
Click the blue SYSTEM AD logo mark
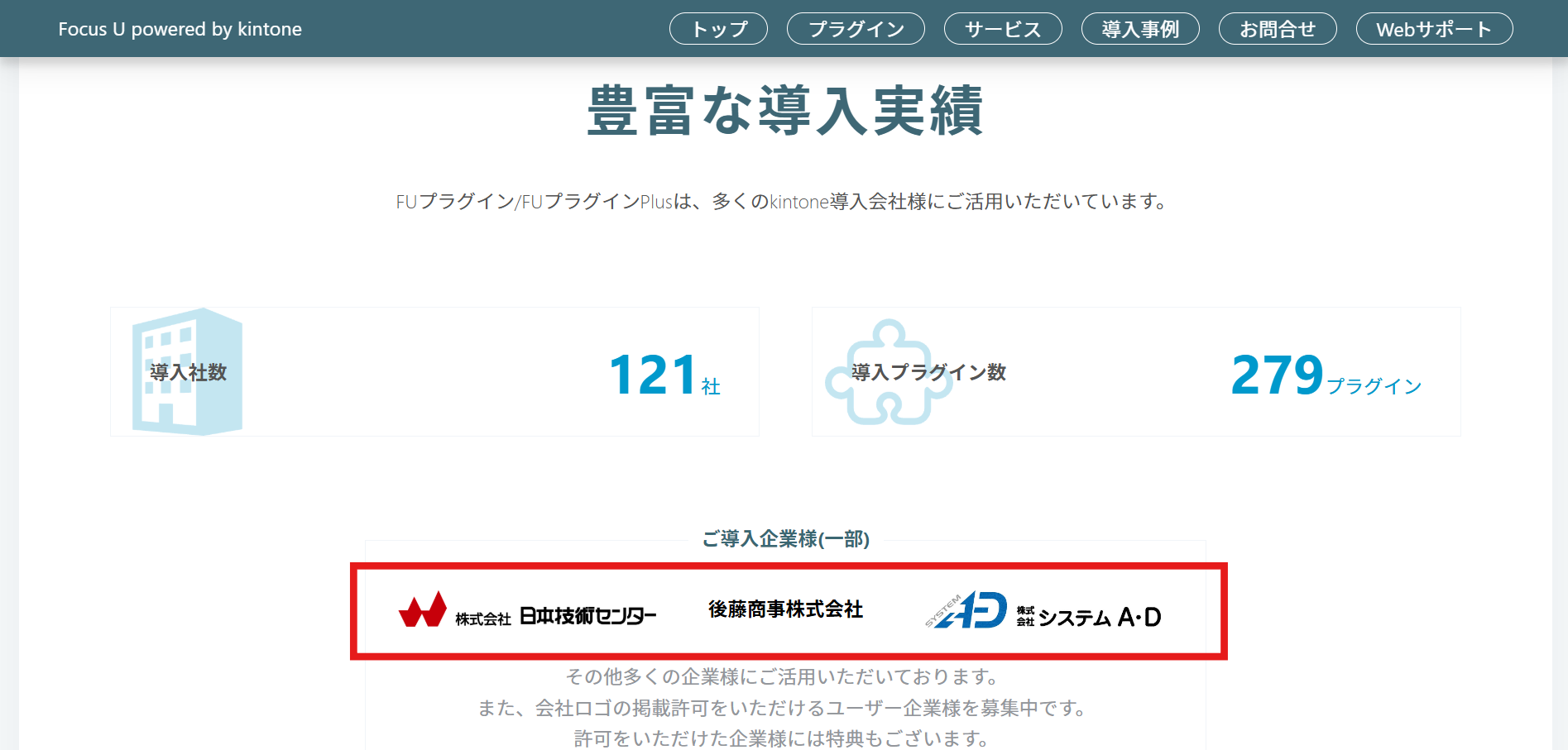[966, 610]
